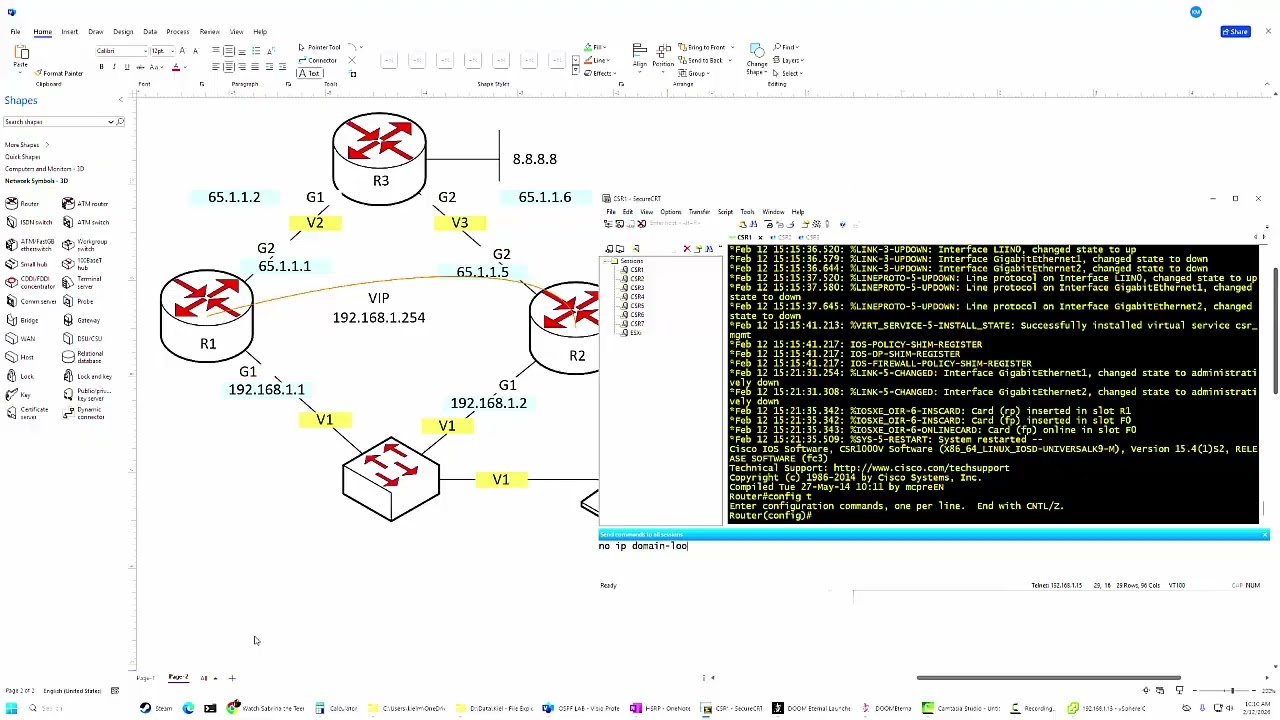Screen dimensions: 1280x720
Task: Toggle Bold formatting in Font group
Action: pyautogui.click(x=101, y=67)
